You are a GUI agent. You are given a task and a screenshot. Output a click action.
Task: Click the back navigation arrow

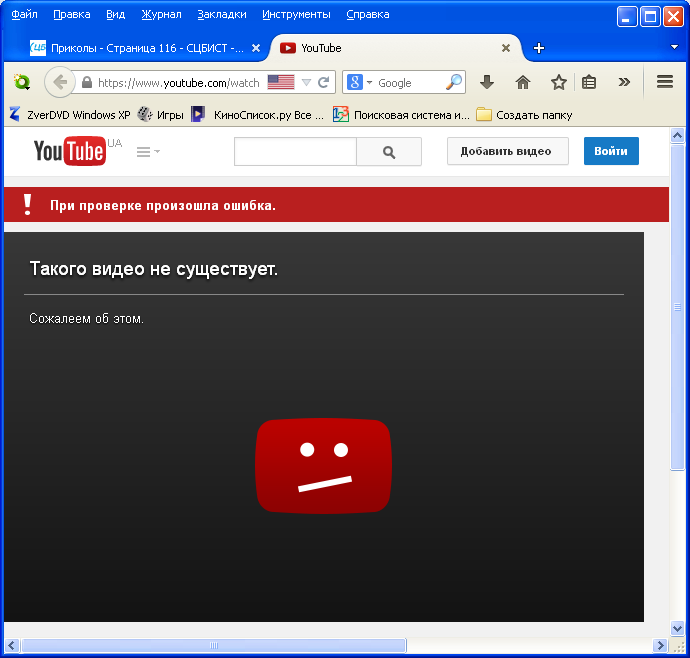(x=59, y=82)
